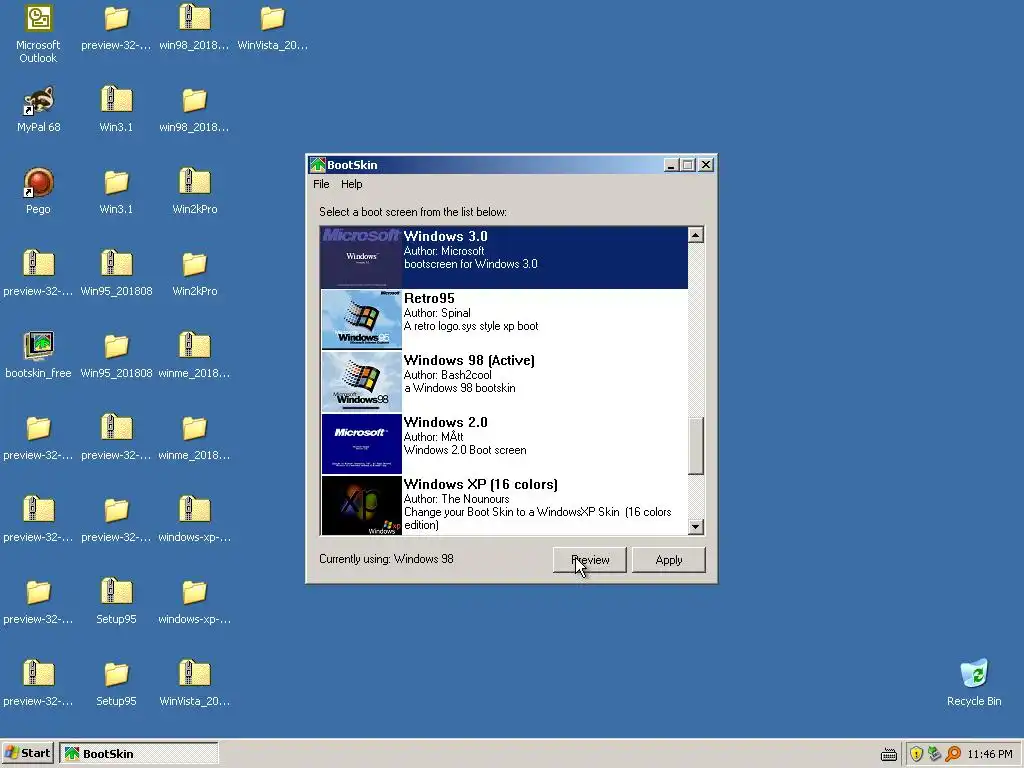Click the "Windows 98 (Active)" list title
The width and height of the screenshot is (1024, 768).
(x=469, y=360)
